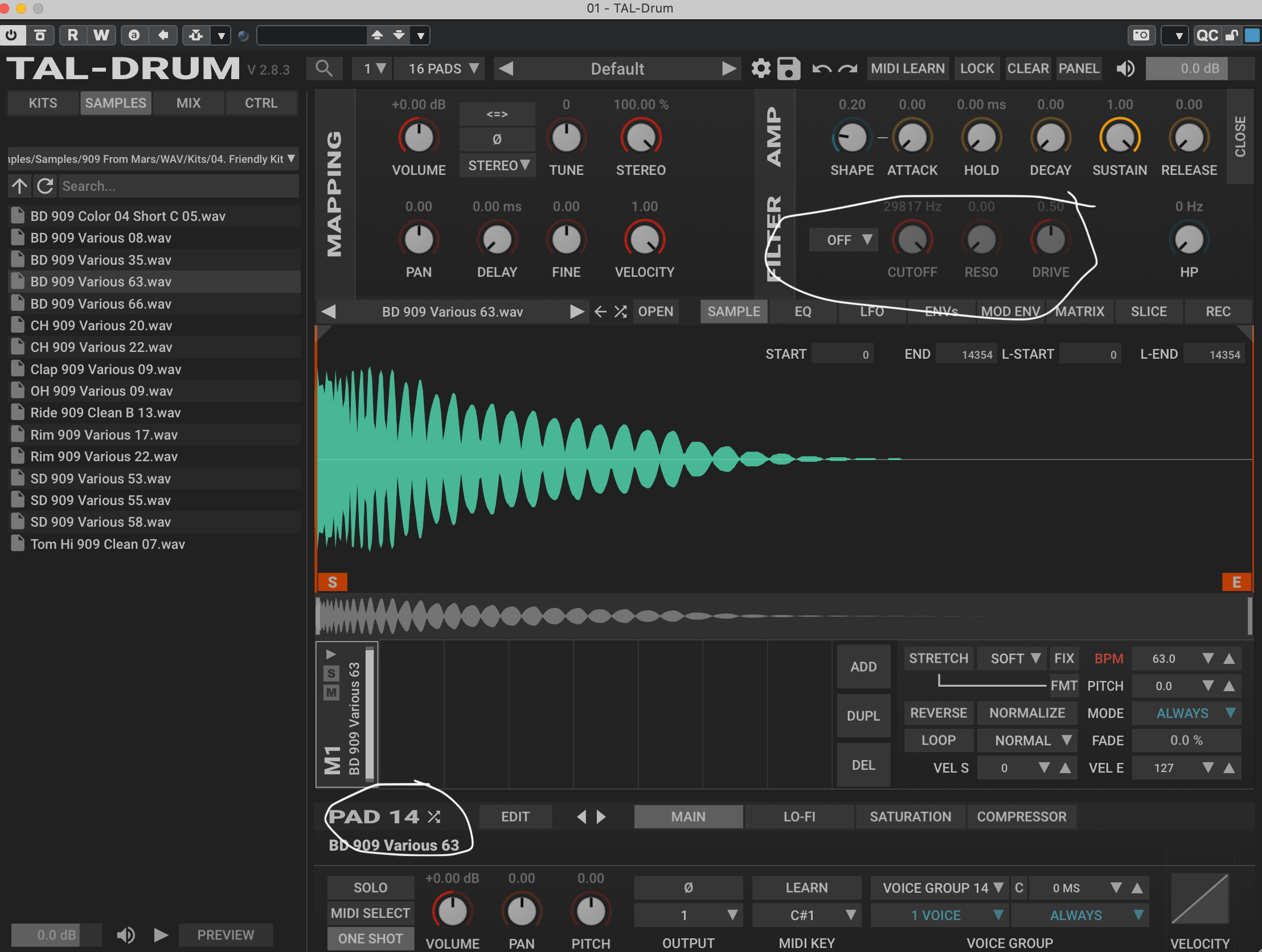Open the EQ tab
This screenshot has height=952, width=1262.
click(803, 311)
